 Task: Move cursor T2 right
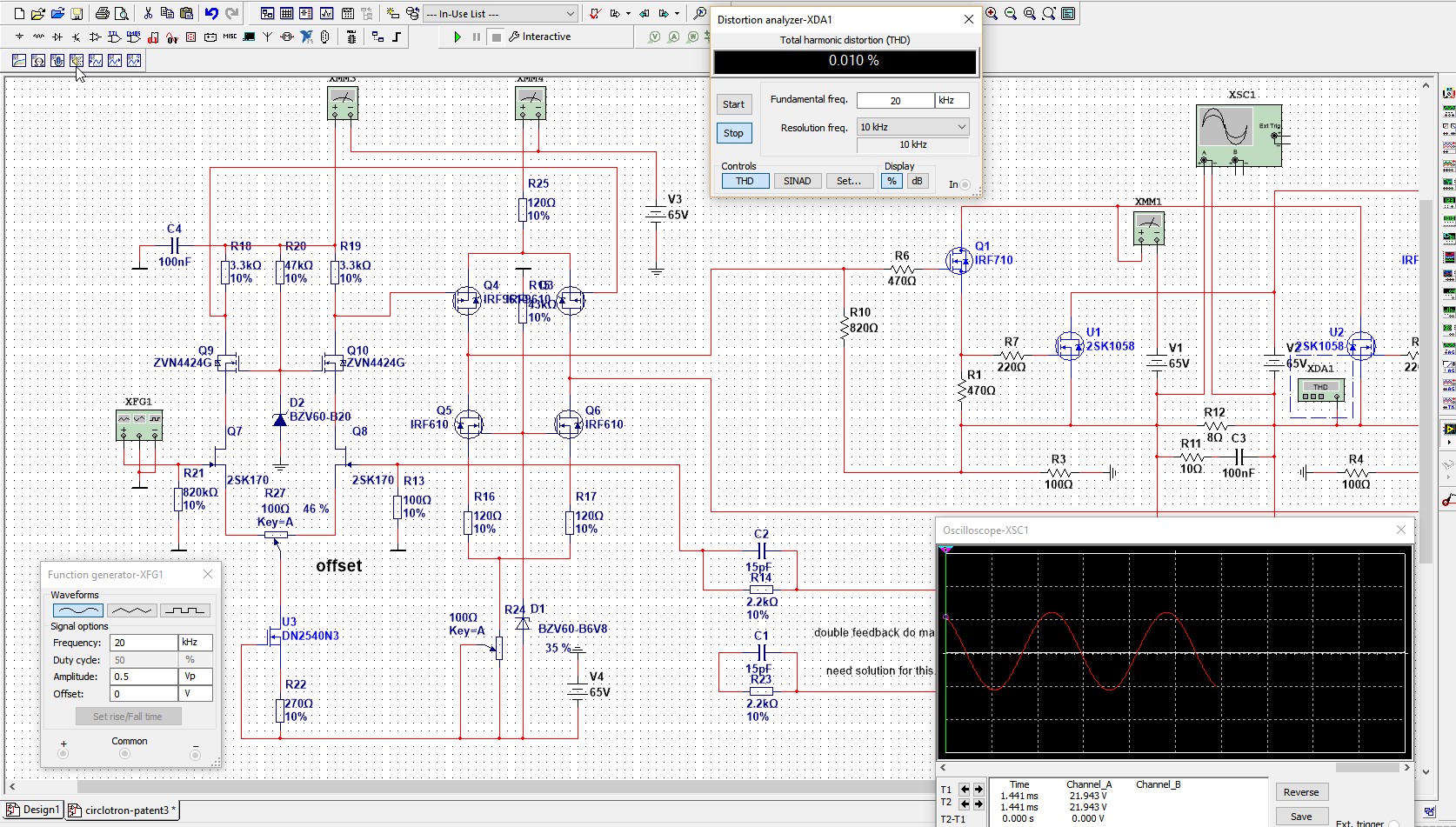[978, 803]
